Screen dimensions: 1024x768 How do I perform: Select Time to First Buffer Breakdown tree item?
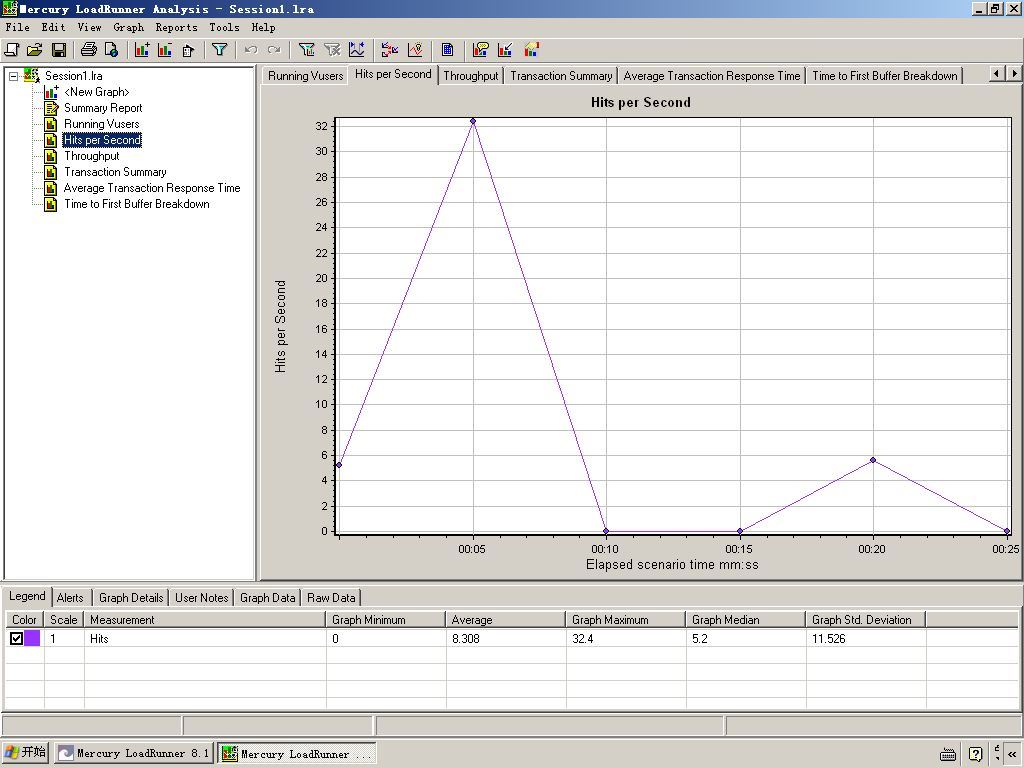coord(136,204)
